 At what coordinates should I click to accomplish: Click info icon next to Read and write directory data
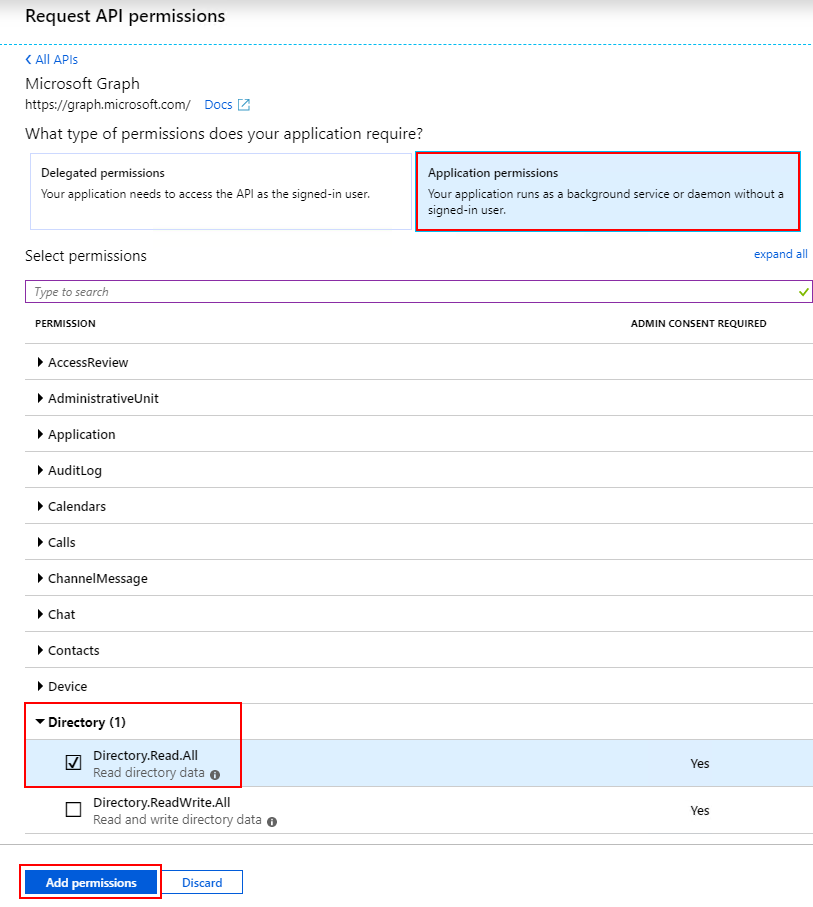[x=272, y=821]
